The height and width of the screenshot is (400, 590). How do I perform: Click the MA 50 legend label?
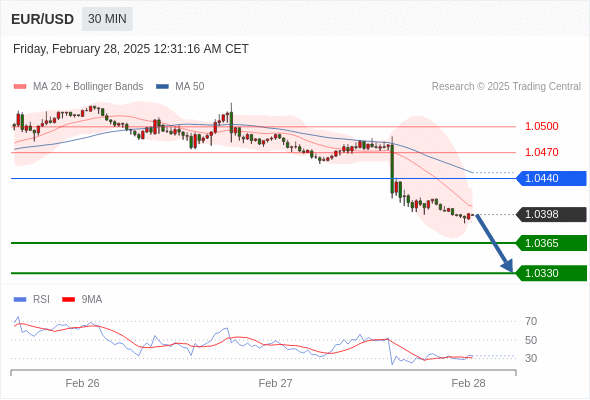click(x=190, y=87)
